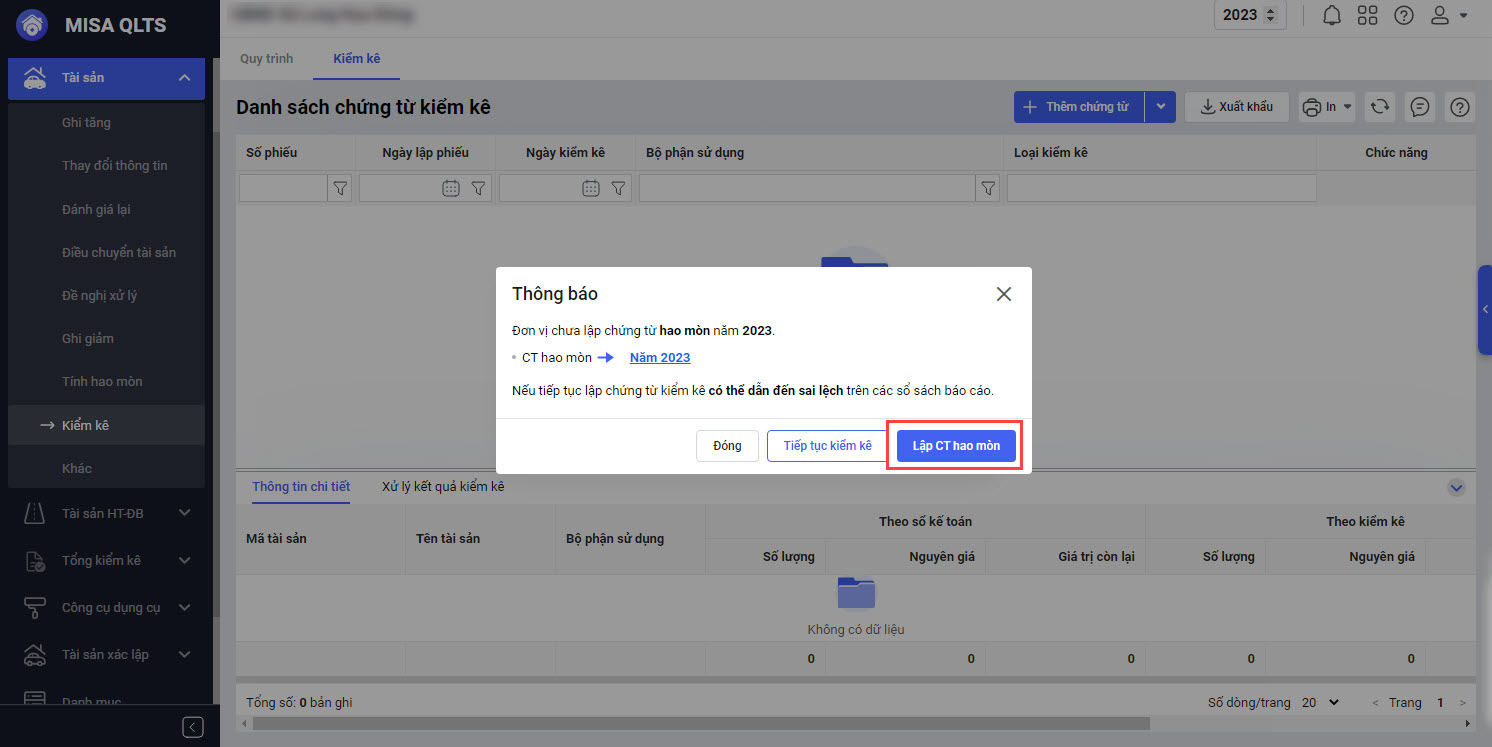Click the Năm 2023 link
This screenshot has height=747, width=1492.
[x=660, y=358]
